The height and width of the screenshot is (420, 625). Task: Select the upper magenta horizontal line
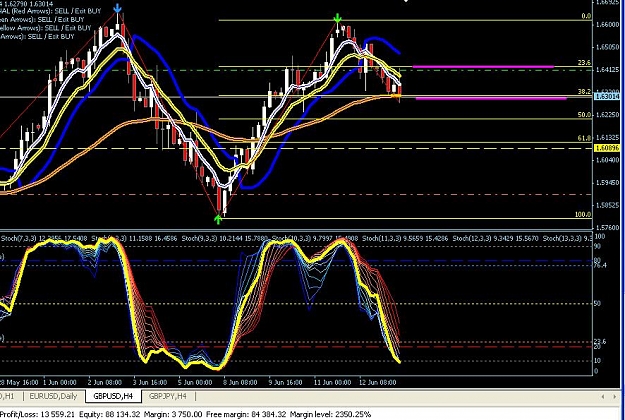pos(483,67)
